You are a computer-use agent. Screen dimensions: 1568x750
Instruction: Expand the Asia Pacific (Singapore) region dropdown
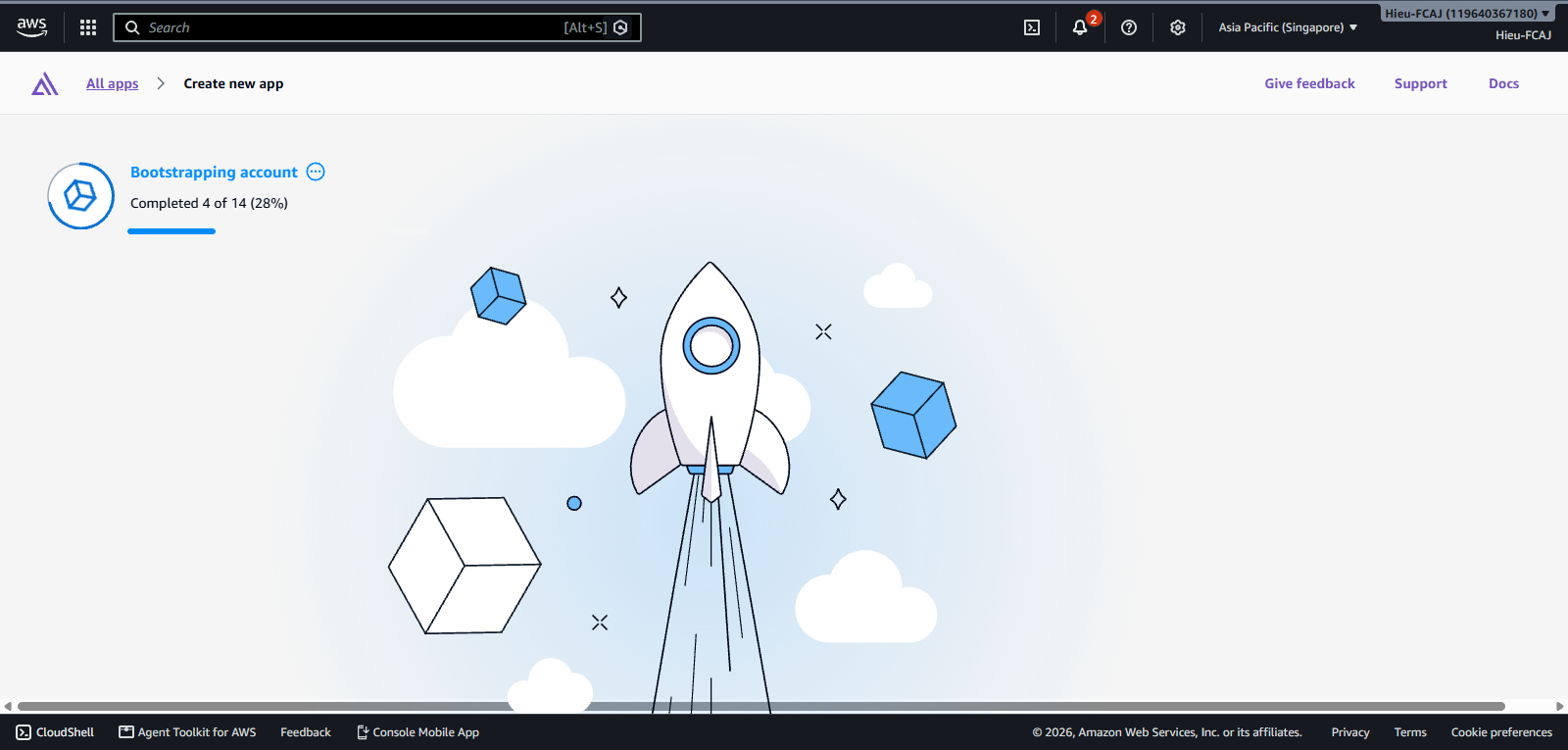1288,27
